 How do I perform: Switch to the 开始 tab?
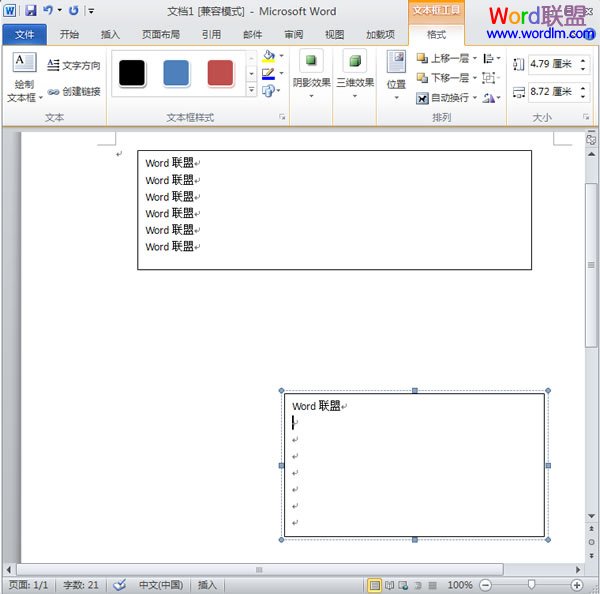[x=69, y=35]
